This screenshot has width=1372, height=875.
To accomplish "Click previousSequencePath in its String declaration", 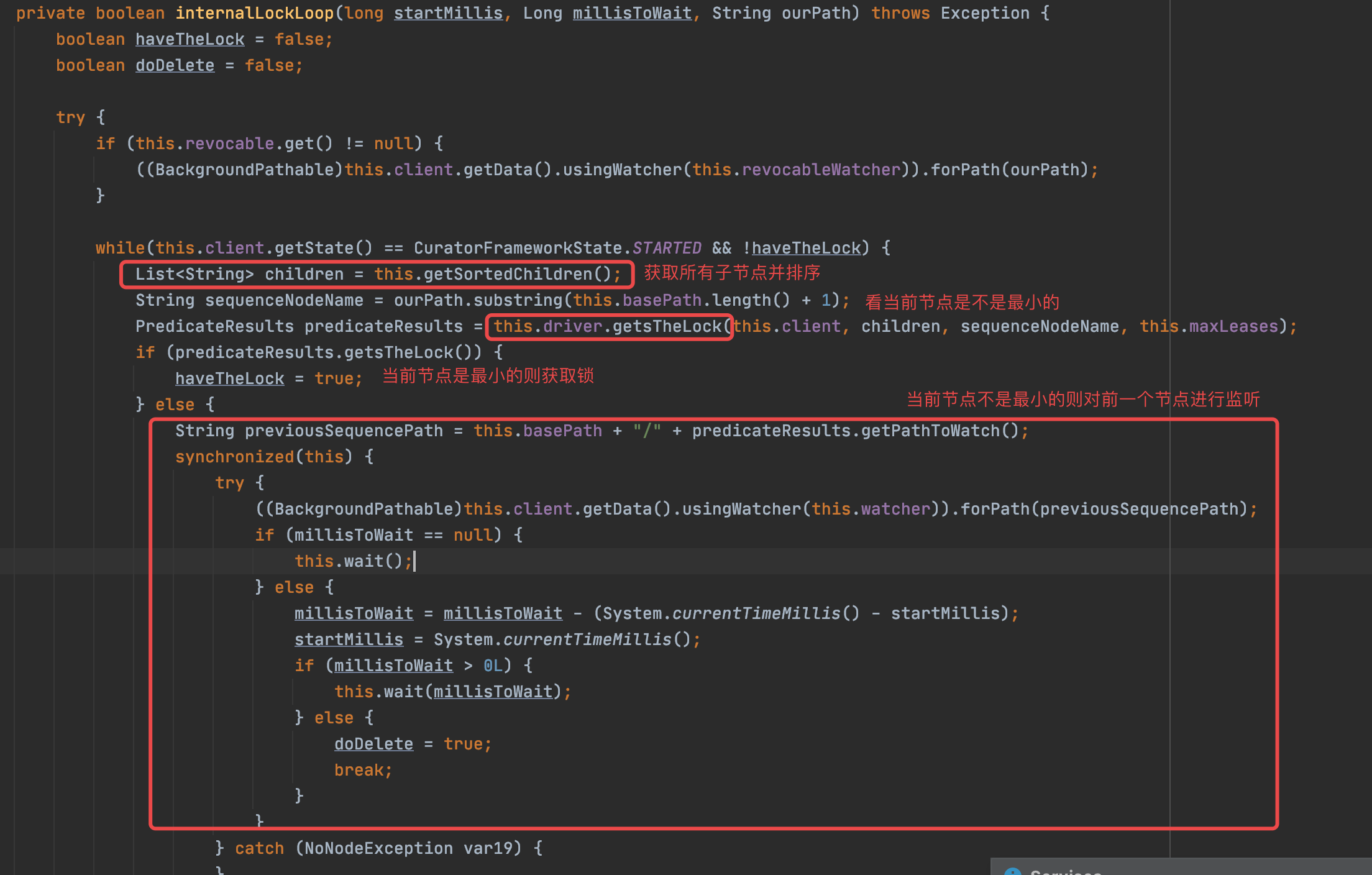I will 344,431.
